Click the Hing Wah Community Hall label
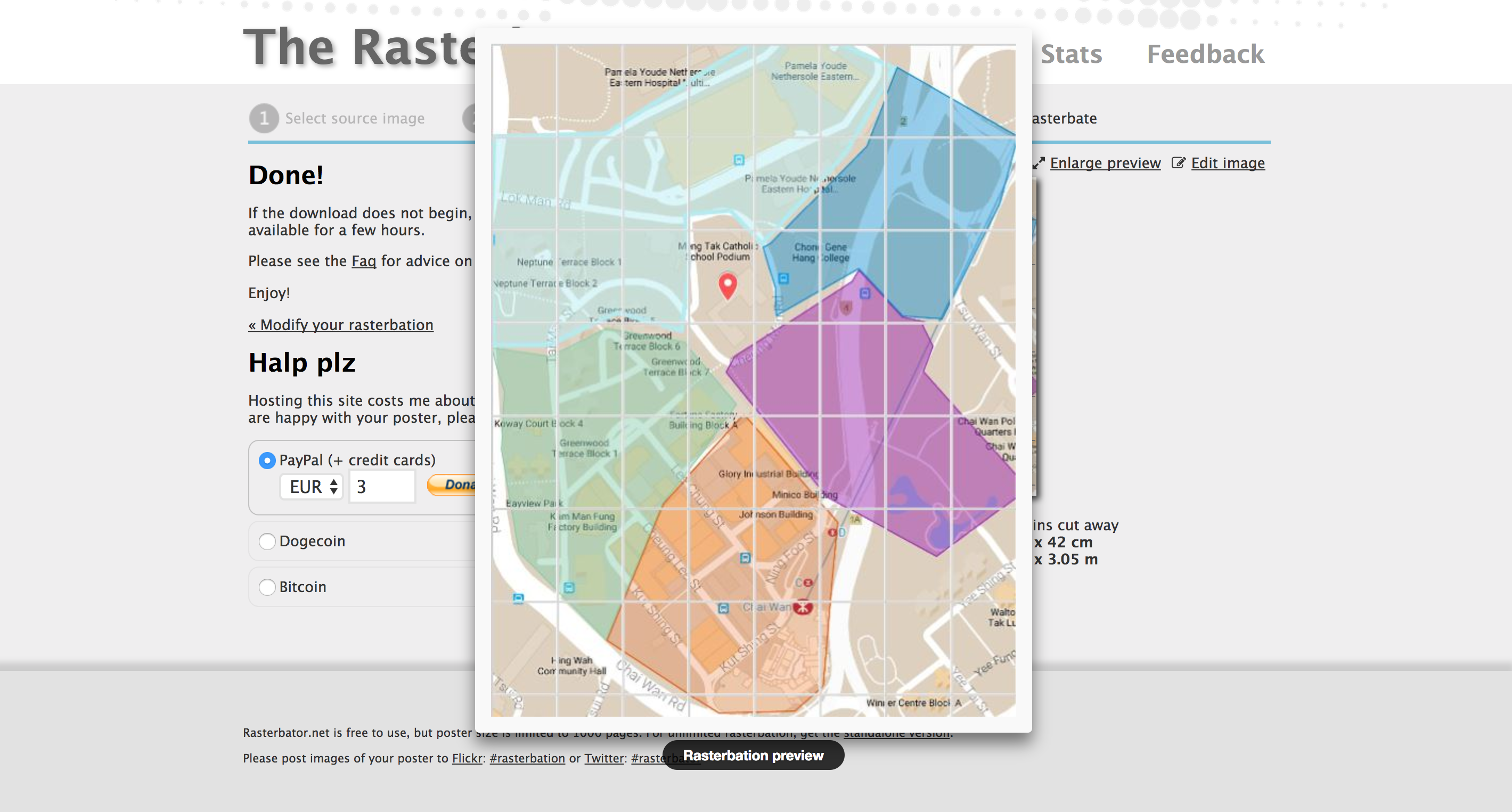 (571, 666)
